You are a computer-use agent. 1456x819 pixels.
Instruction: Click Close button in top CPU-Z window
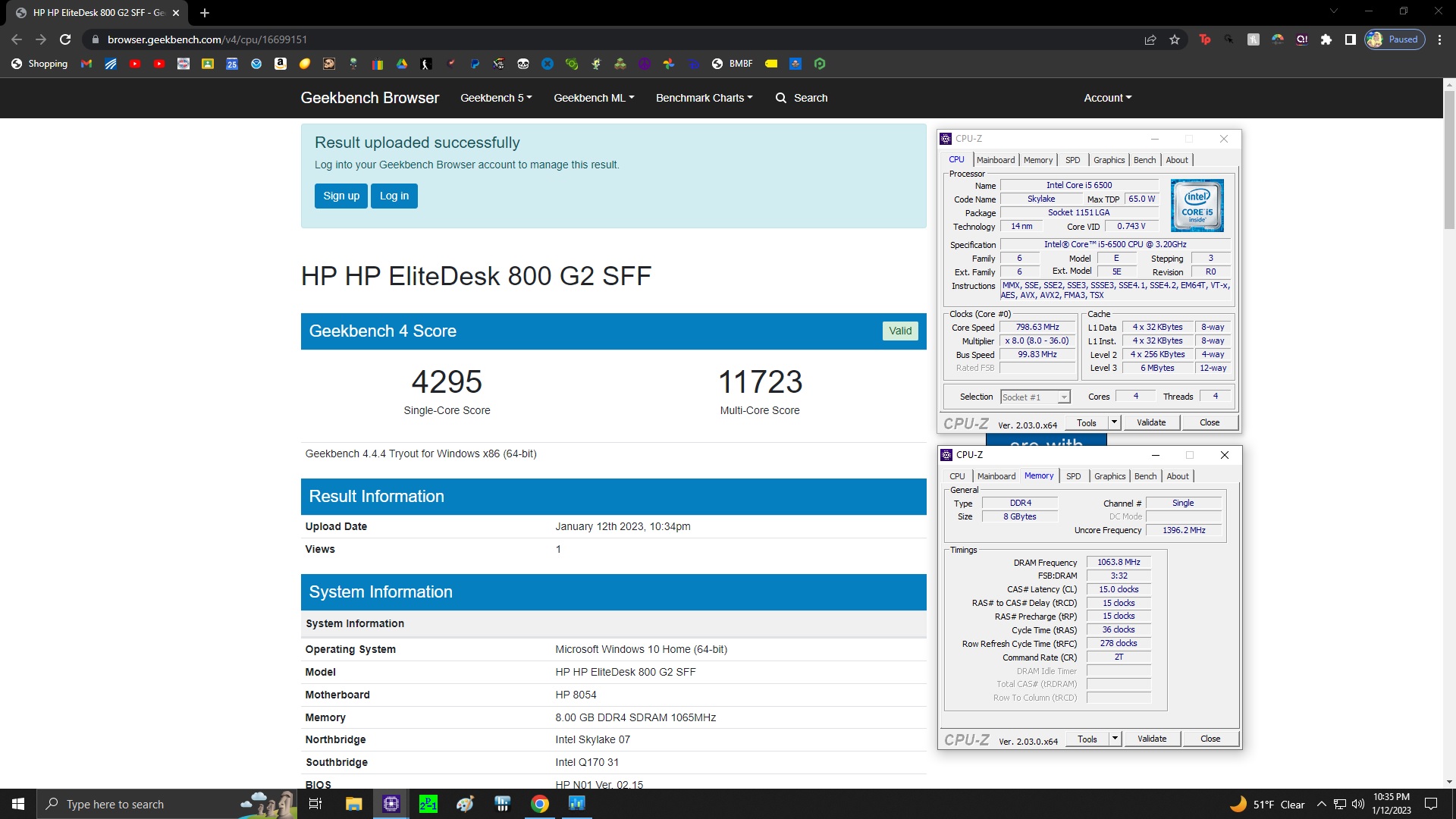[1210, 423]
